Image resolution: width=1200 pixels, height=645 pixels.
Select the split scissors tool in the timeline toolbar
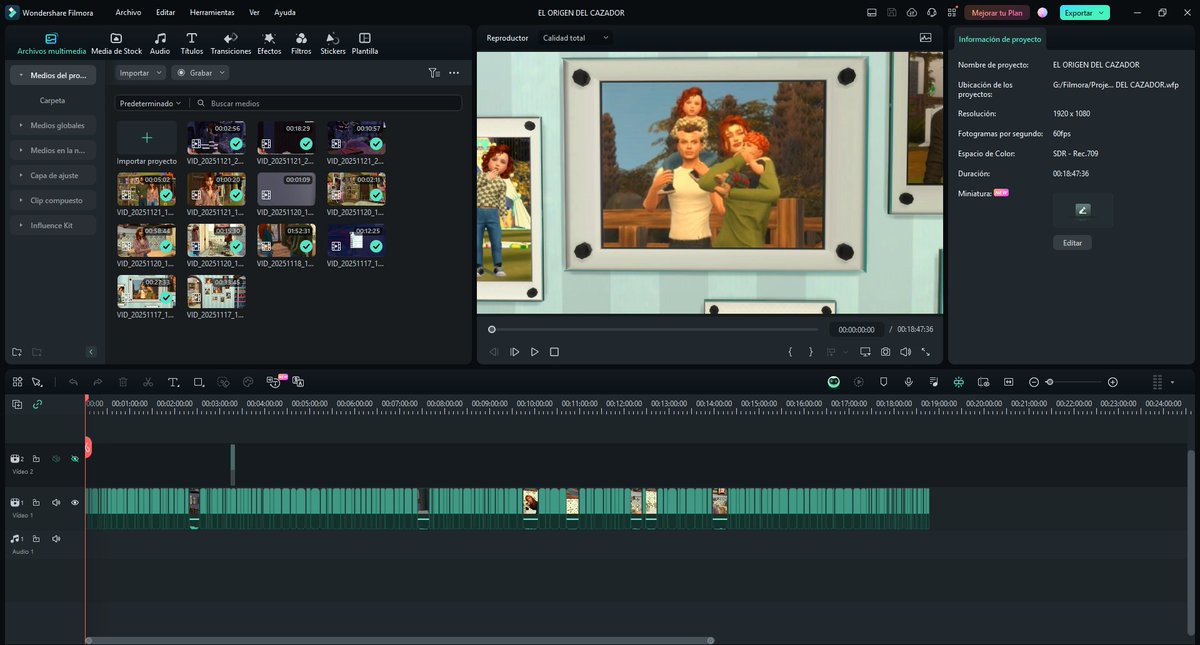pyautogui.click(x=148, y=381)
